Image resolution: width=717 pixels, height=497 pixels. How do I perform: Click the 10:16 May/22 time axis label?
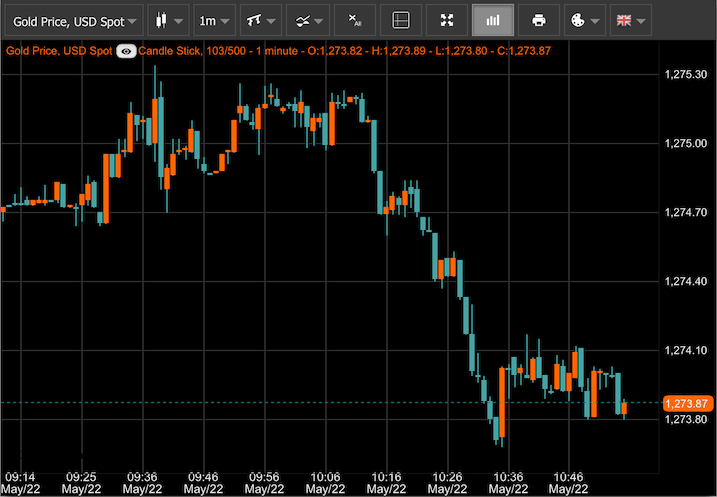pyautogui.click(x=385, y=483)
